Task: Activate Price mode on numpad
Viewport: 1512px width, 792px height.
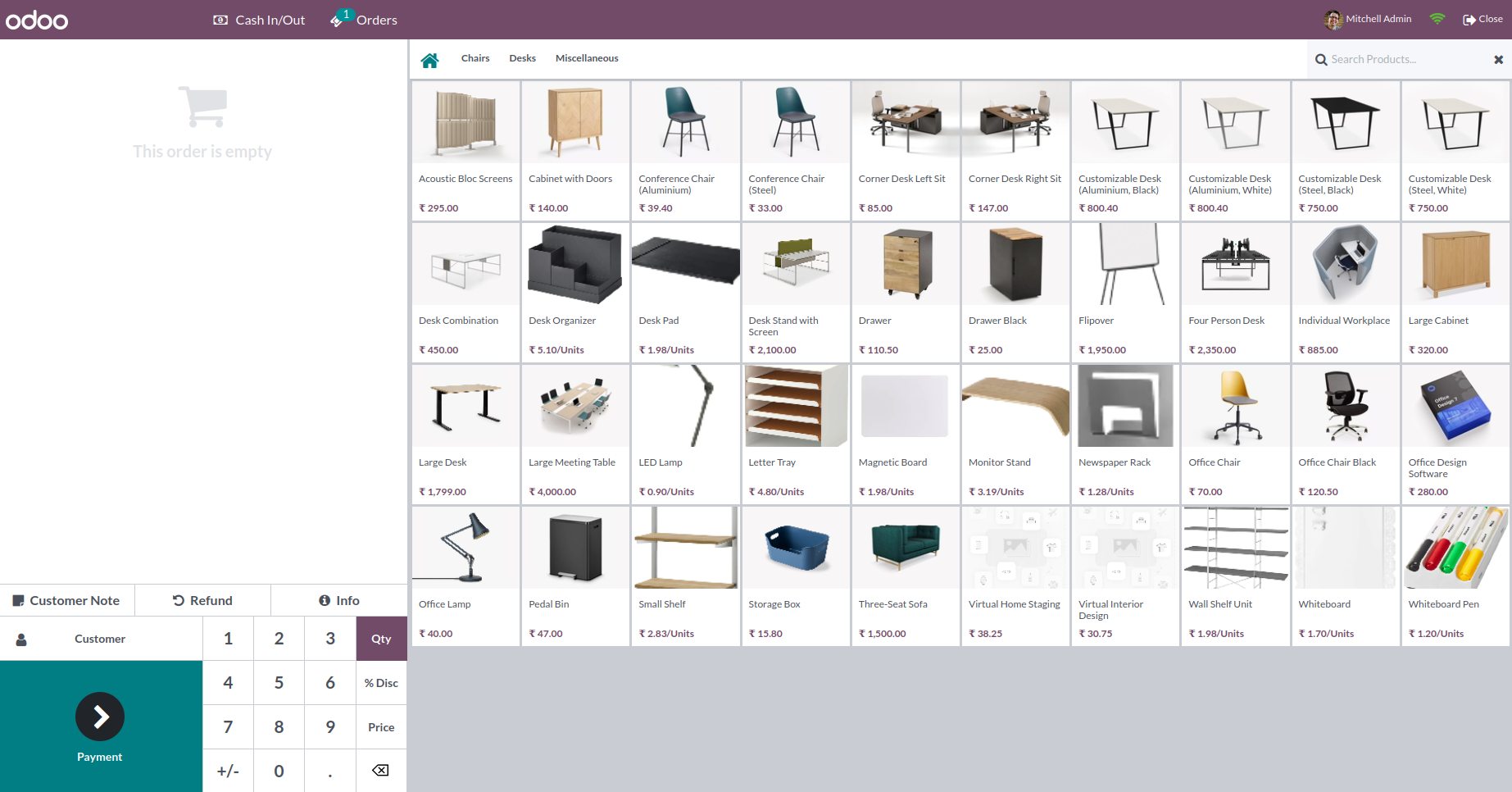Action: coord(382,727)
